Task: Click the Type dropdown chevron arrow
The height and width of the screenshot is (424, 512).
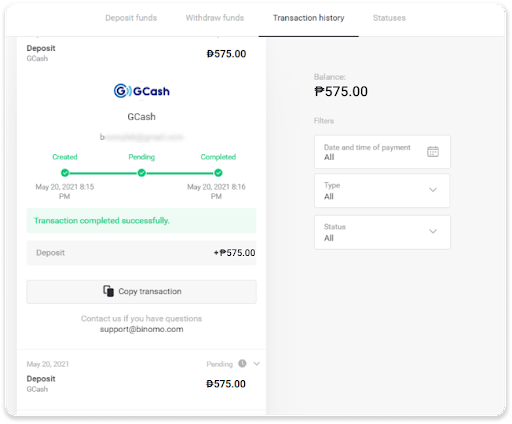Action: [433, 190]
